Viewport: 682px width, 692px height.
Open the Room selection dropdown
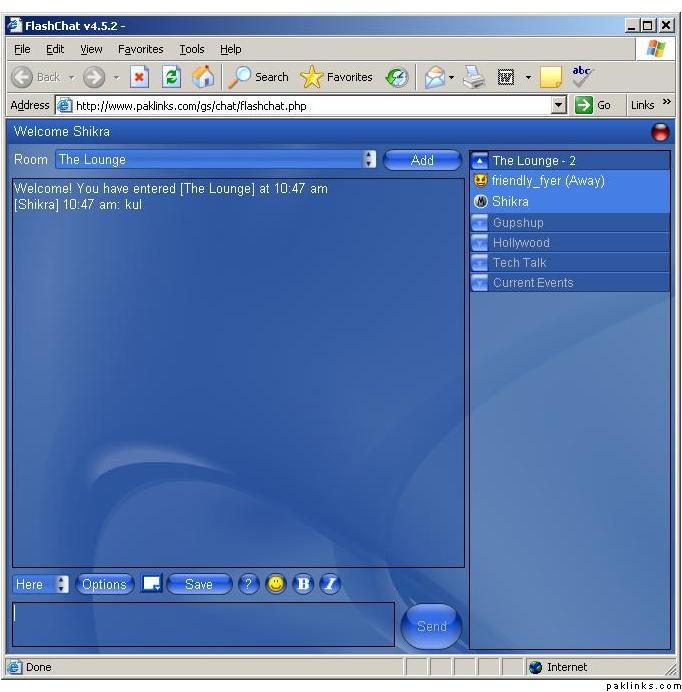(369, 159)
